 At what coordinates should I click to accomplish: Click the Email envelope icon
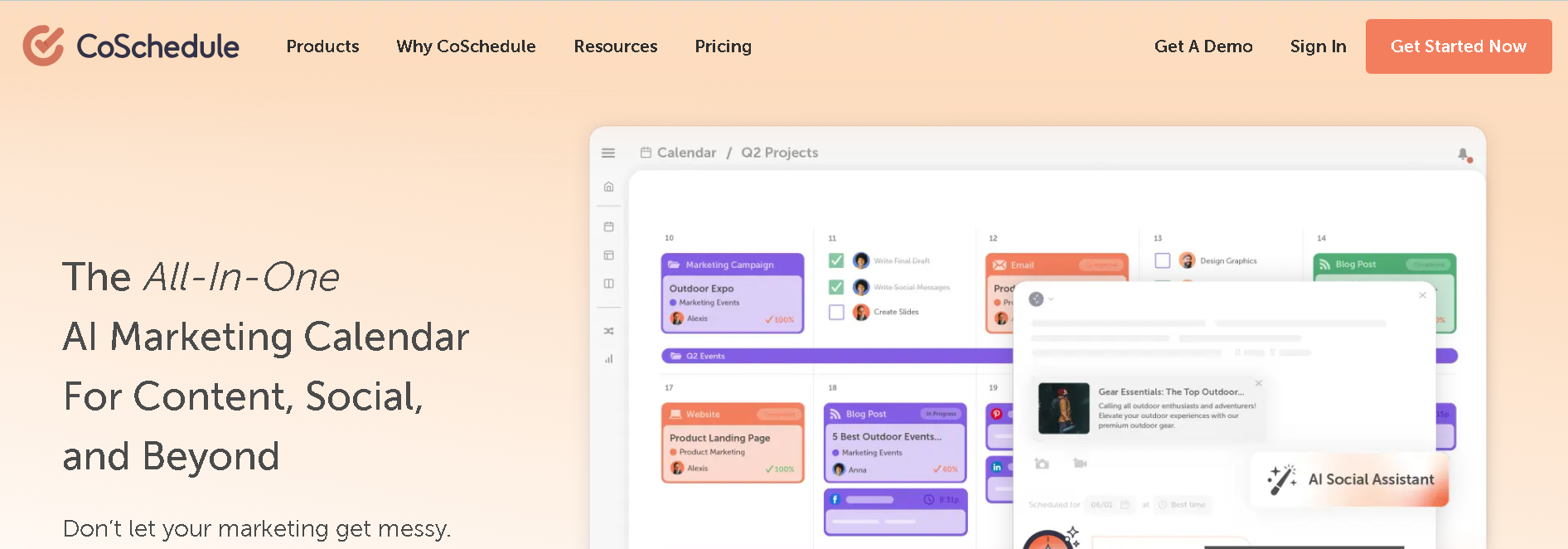999,265
